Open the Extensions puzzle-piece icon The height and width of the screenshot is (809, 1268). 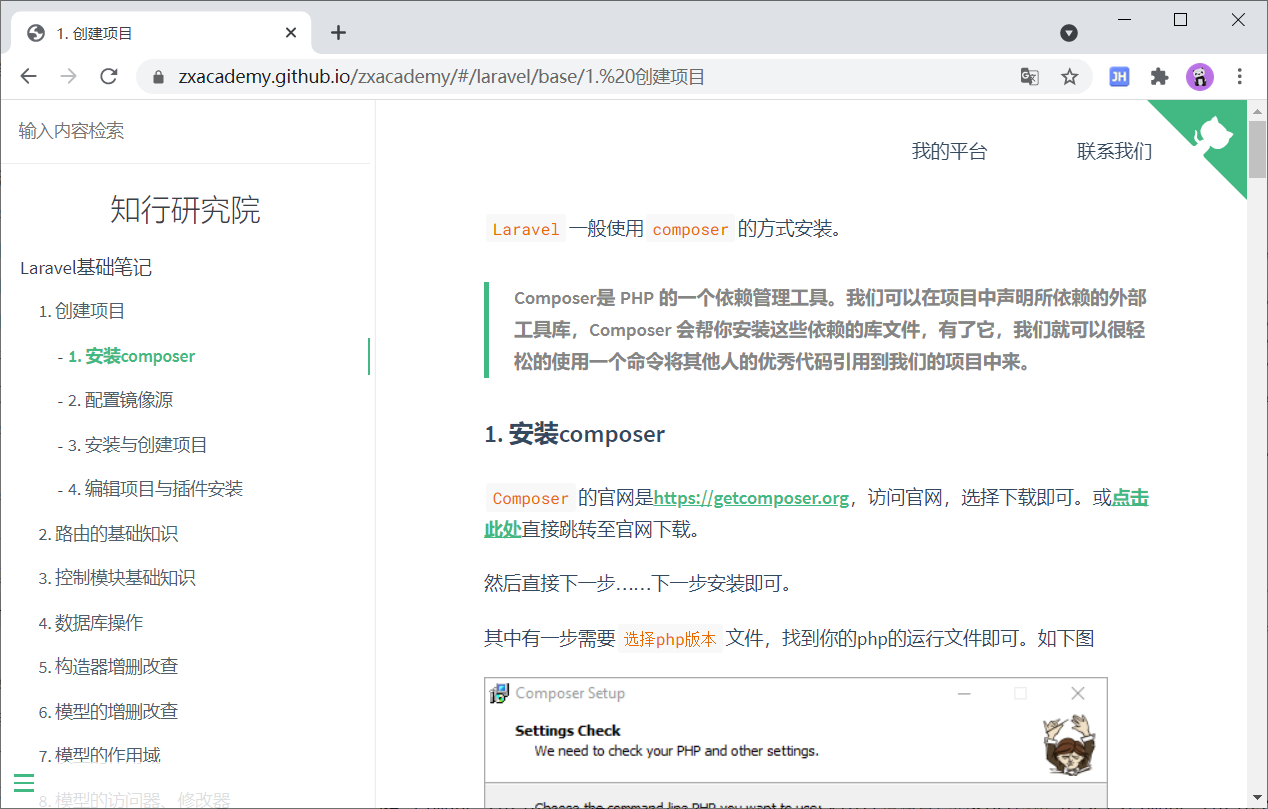click(1159, 76)
